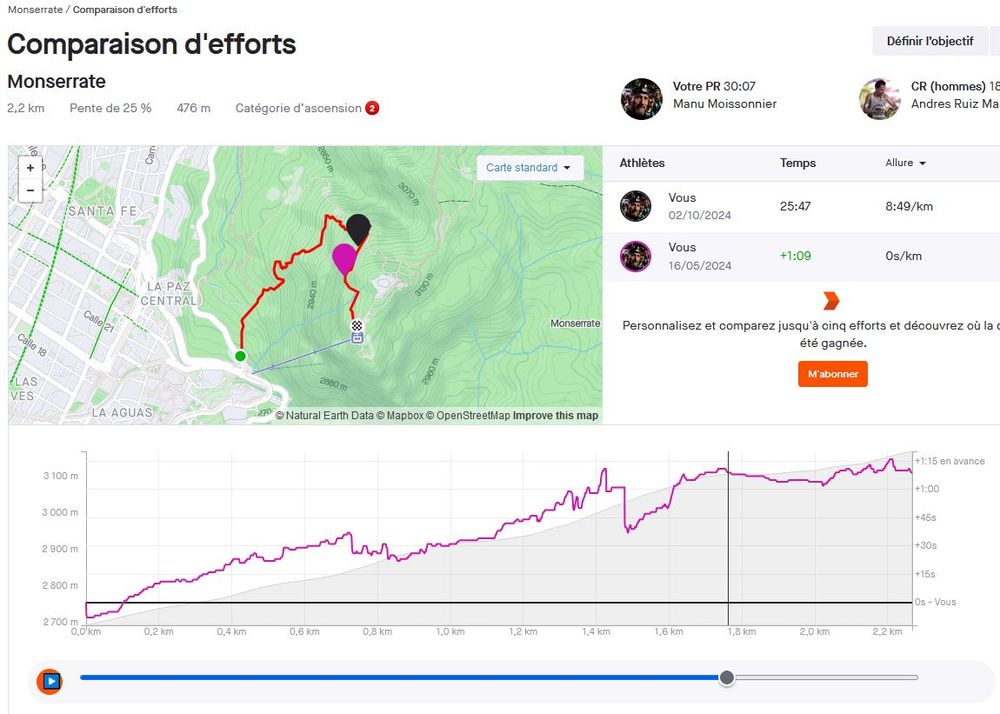This screenshot has height=714, width=1000.
Task: Click the Définir l'objectif button
Action: pyautogui.click(x=929, y=41)
